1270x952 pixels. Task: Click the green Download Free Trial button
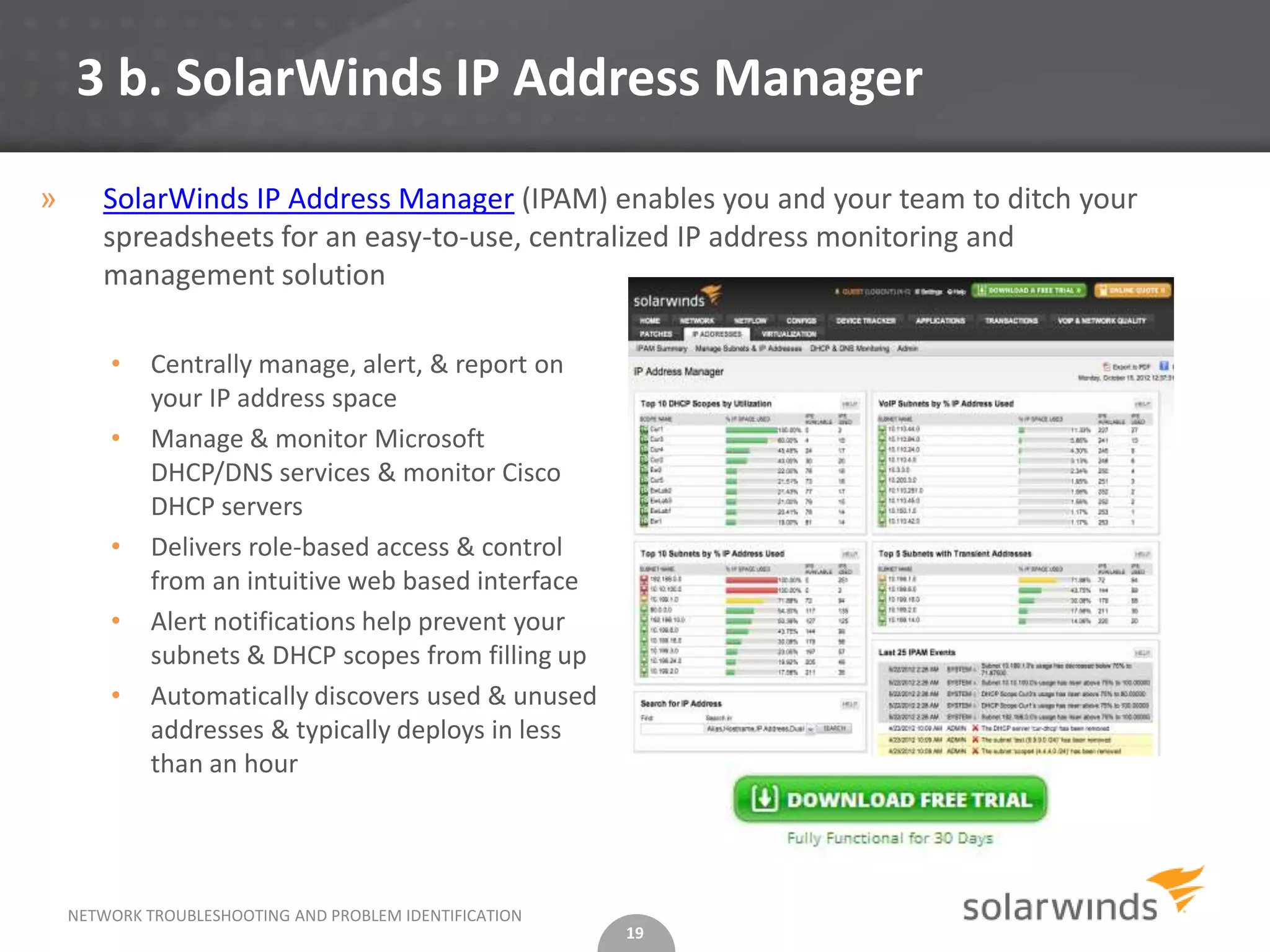tap(890, 799)
